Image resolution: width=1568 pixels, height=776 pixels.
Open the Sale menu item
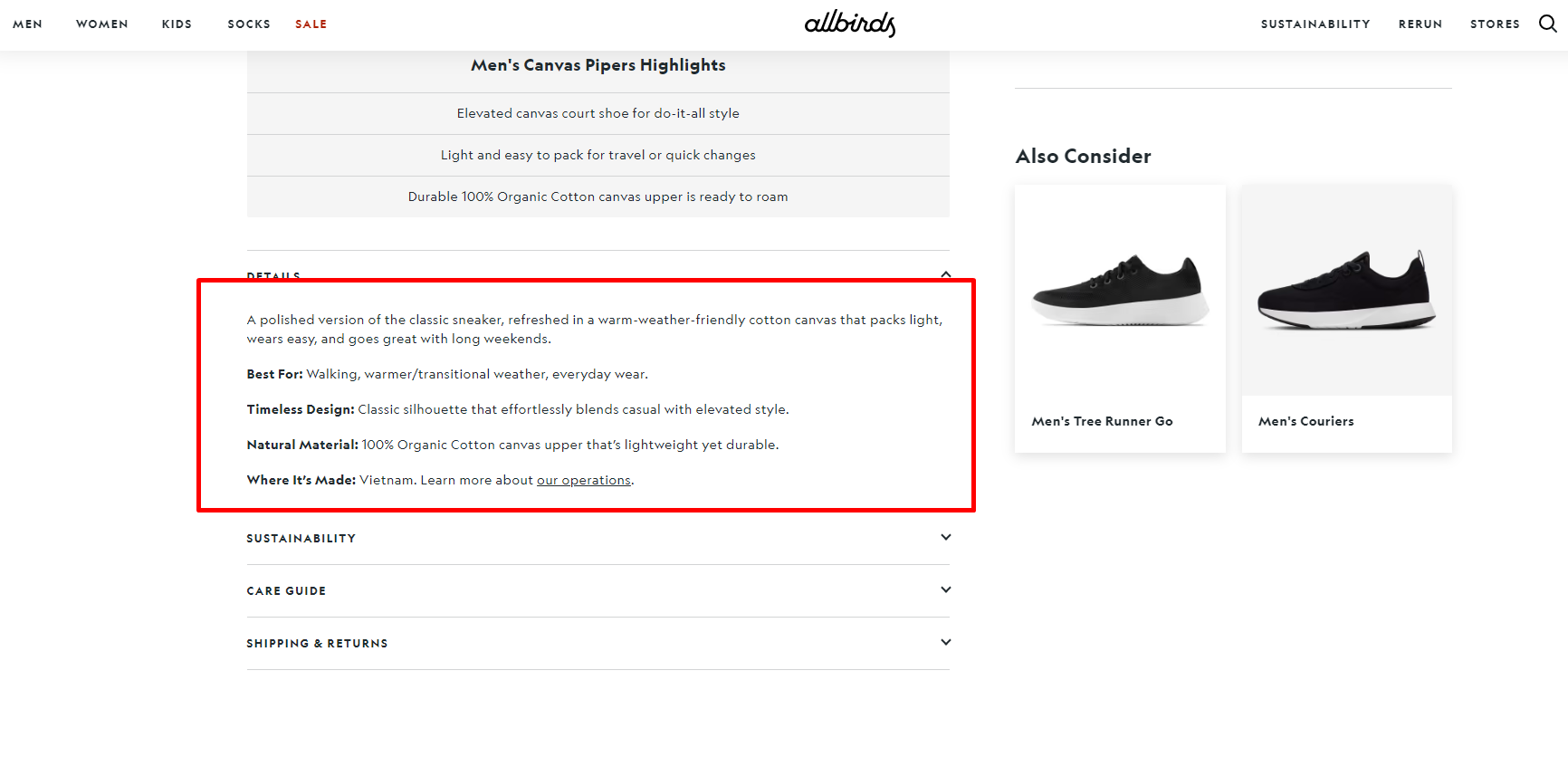click(311, 24)
